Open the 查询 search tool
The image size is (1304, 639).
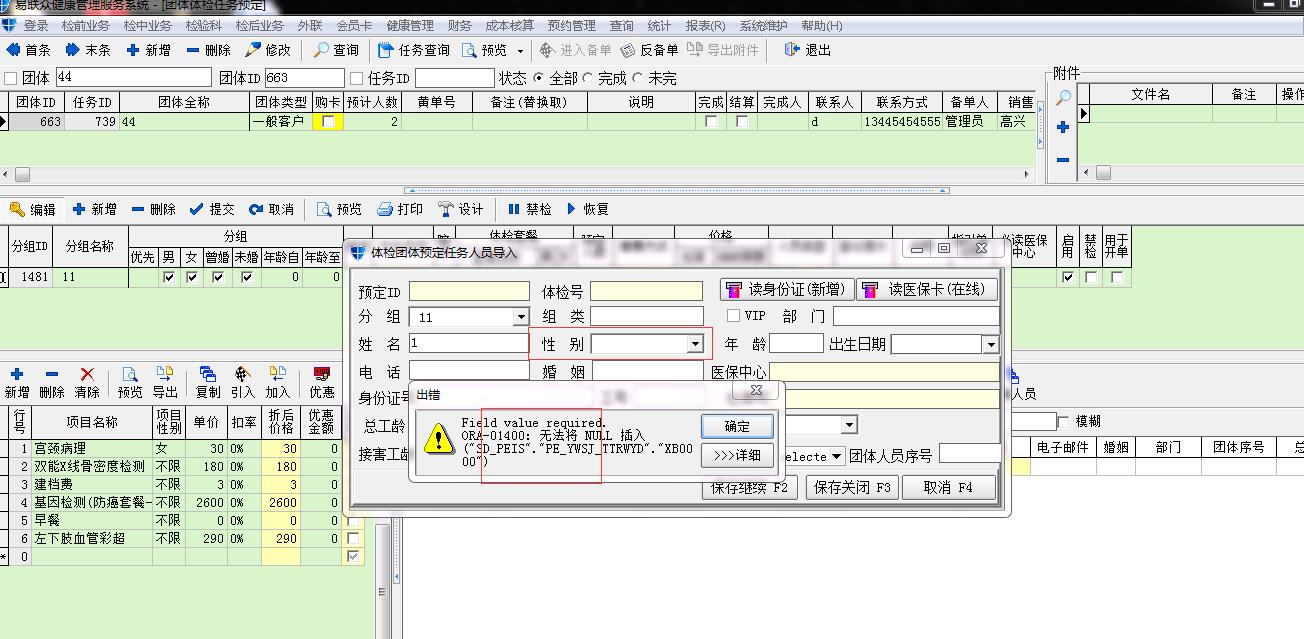(336, 50)
